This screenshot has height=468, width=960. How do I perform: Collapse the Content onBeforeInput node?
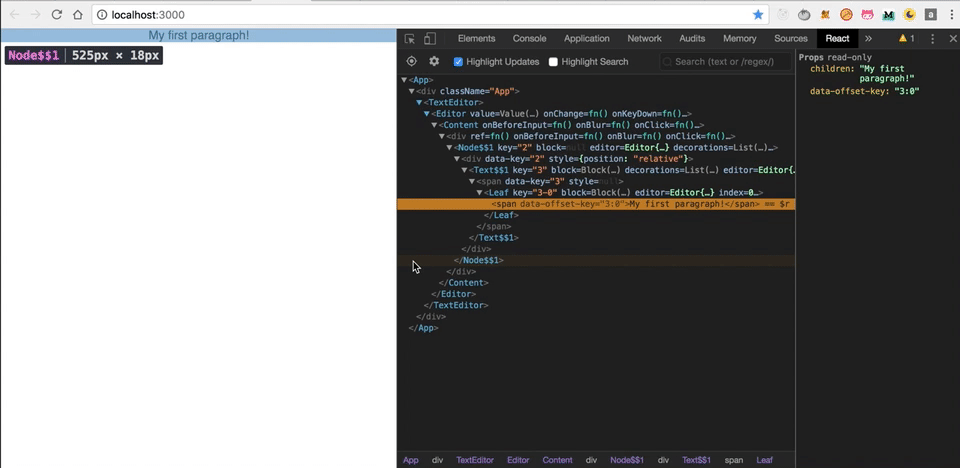434,125
